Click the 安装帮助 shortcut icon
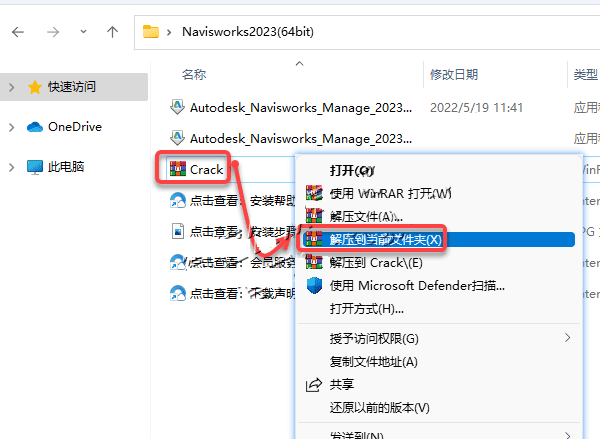Screen dimensions: 600x439 click(x=178, y=200)
